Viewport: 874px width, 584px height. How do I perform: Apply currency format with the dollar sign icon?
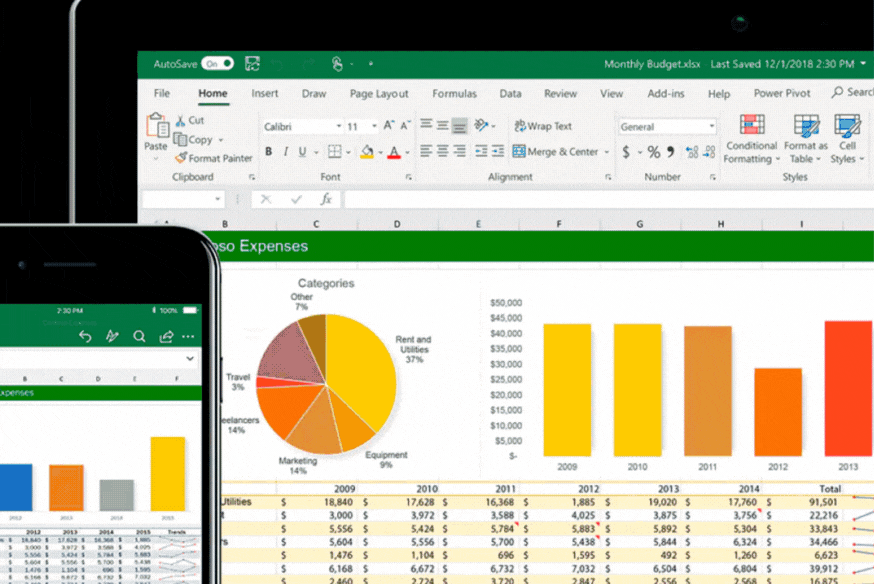tap(625, 151)
